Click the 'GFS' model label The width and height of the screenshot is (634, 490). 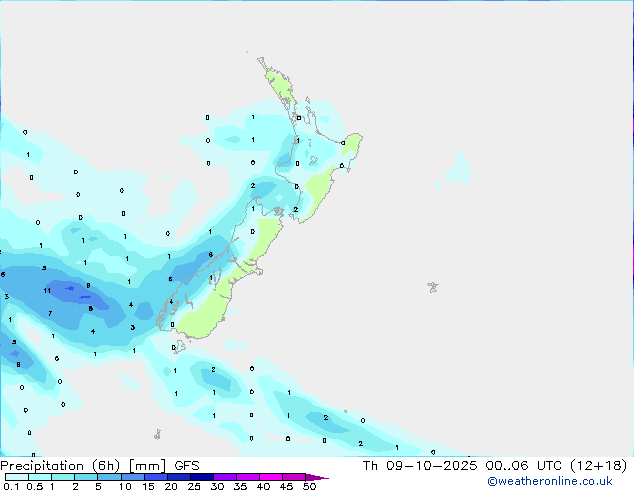(x=187, y=466)
